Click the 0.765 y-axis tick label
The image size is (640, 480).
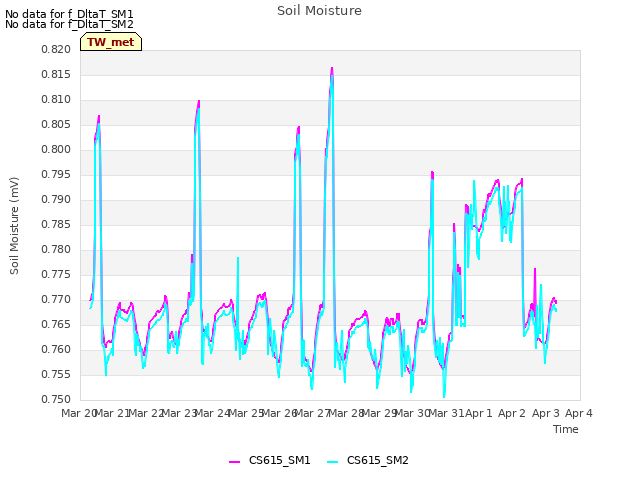56,324
